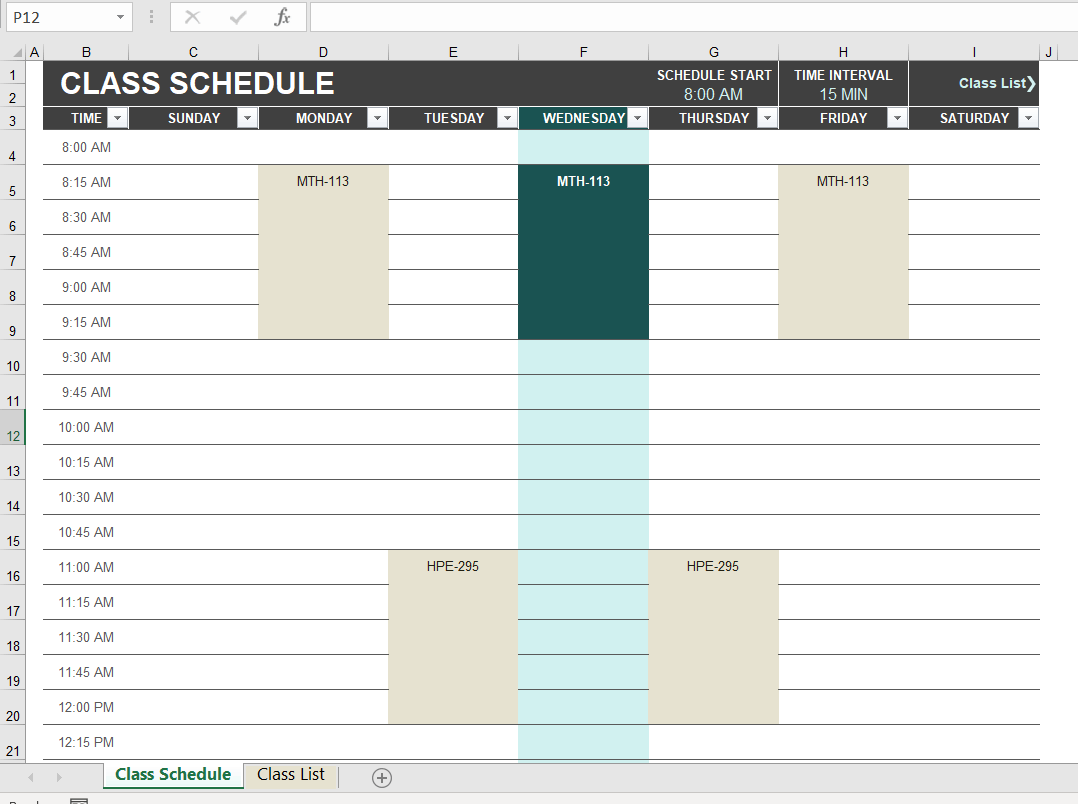Click the left sheet navigation arrow

[x=30, y=776]
